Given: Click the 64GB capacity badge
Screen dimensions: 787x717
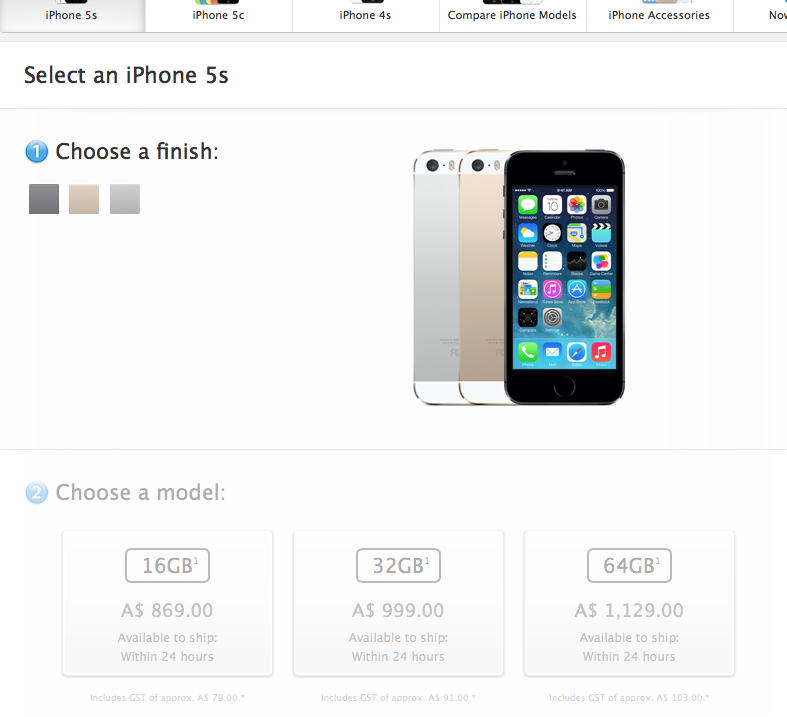Looking at the screenshot, I should click(x=629, y=565).
